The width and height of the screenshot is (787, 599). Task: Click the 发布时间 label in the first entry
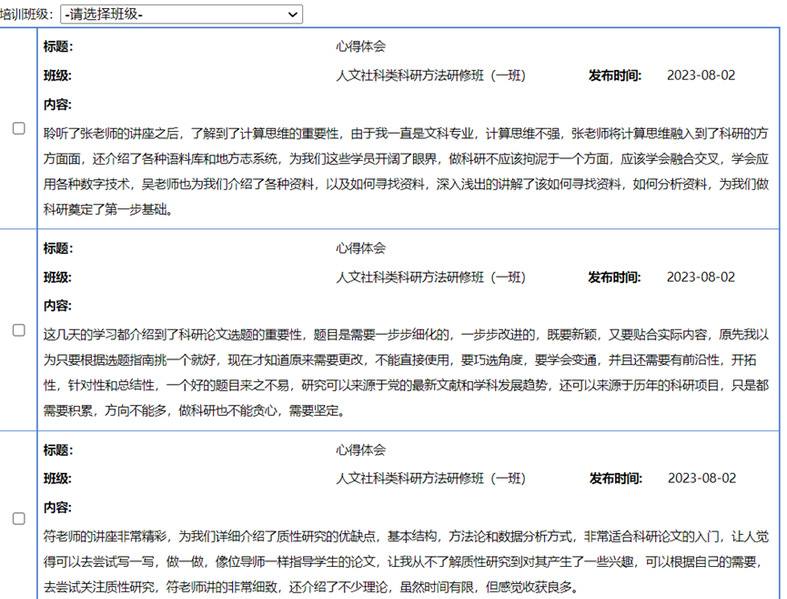point(614,76)
